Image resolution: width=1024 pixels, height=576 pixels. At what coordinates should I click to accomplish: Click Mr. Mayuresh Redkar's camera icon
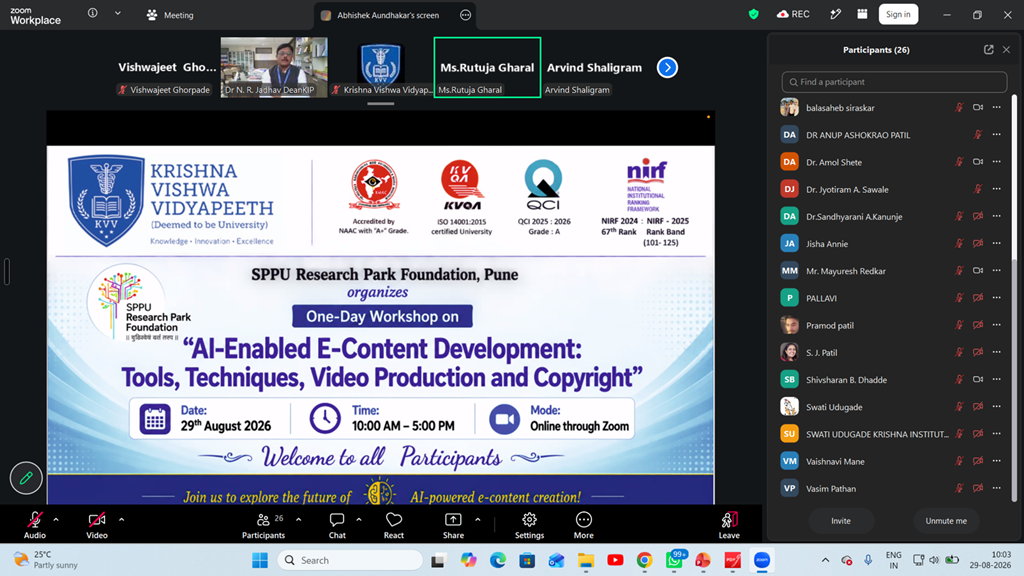[978, 270]
